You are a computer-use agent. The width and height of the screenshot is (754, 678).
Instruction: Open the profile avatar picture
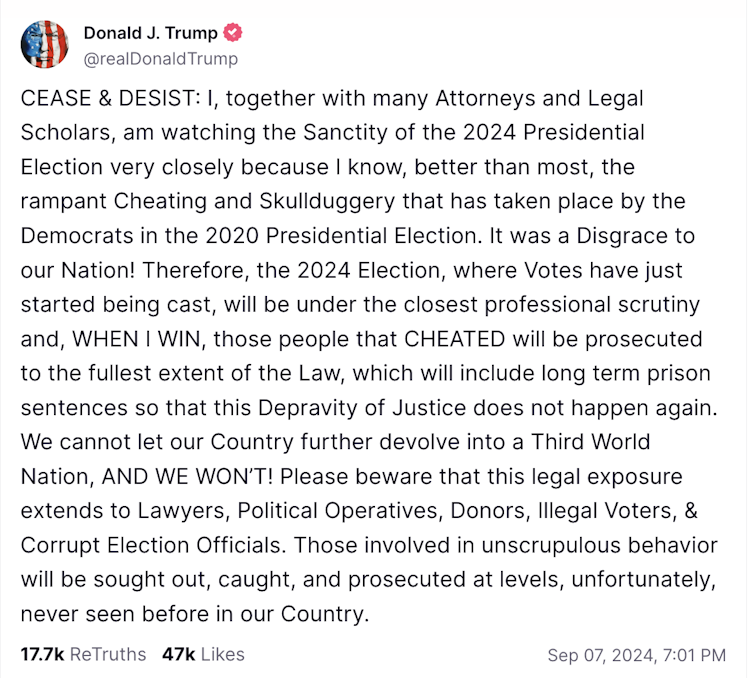pyautogui.click(x=45, y=45)
